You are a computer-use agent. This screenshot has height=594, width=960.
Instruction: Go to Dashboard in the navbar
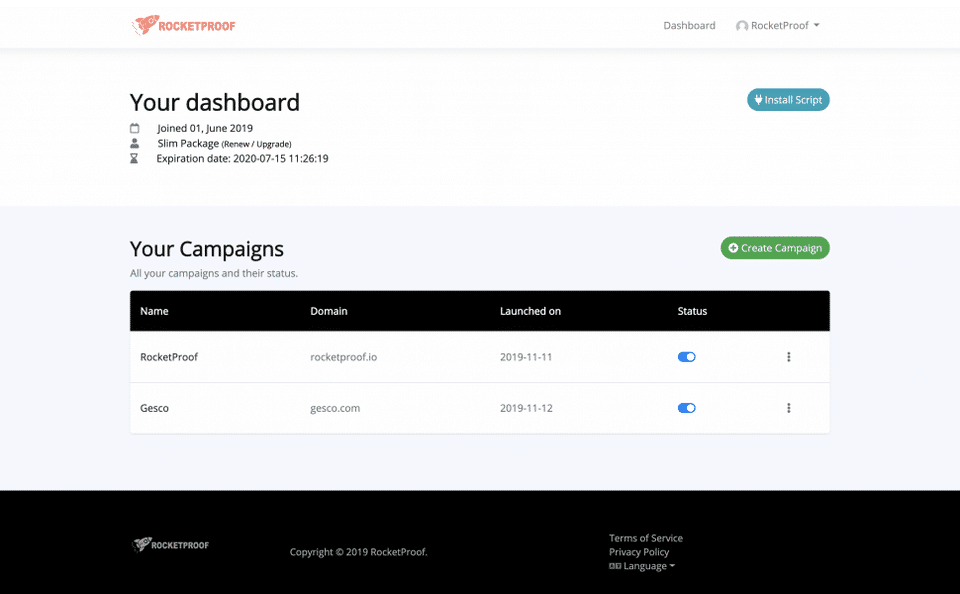pyautogui.click(x=689, y=26)
